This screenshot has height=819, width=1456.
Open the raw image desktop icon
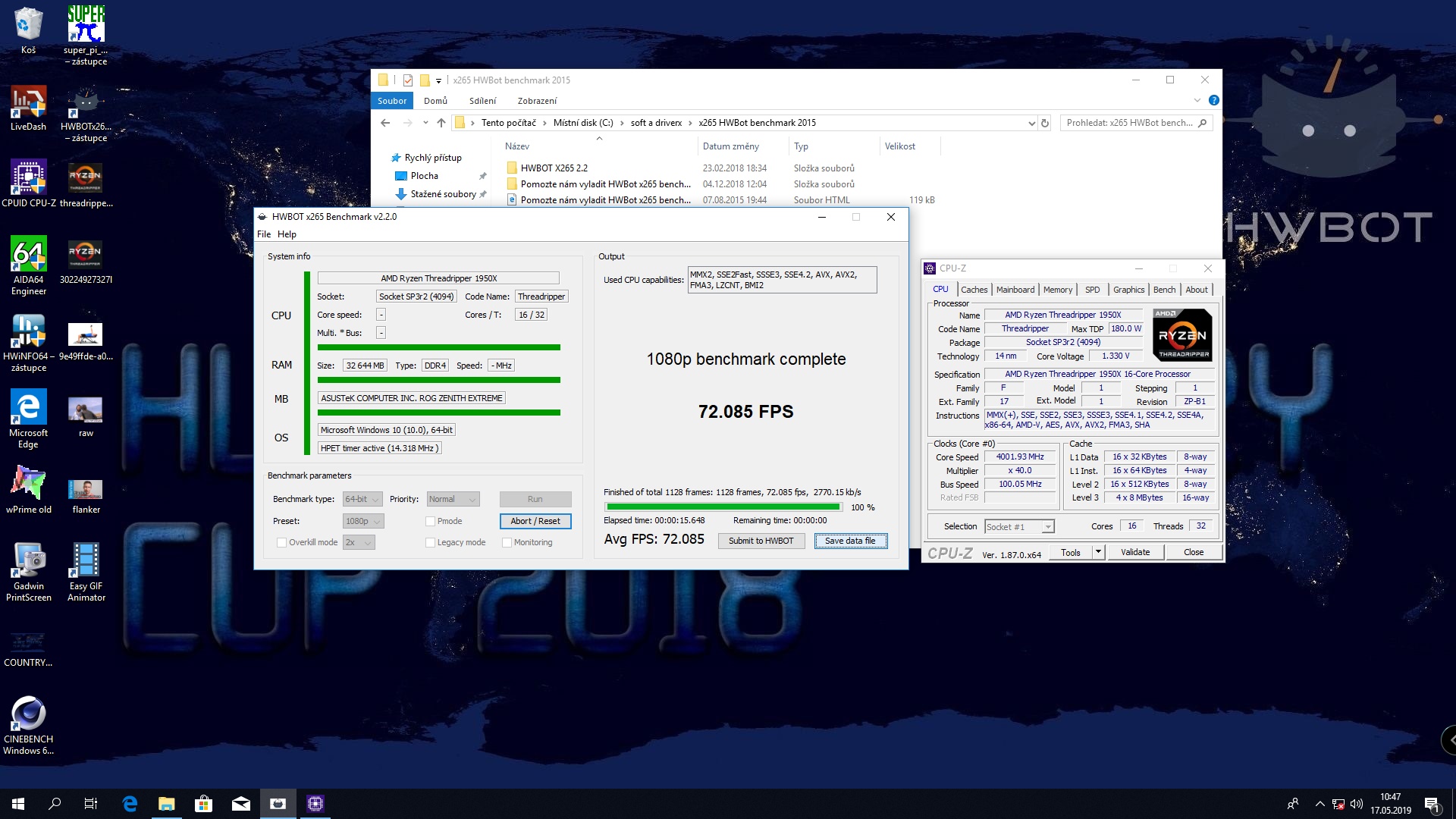tap(86, 417)
